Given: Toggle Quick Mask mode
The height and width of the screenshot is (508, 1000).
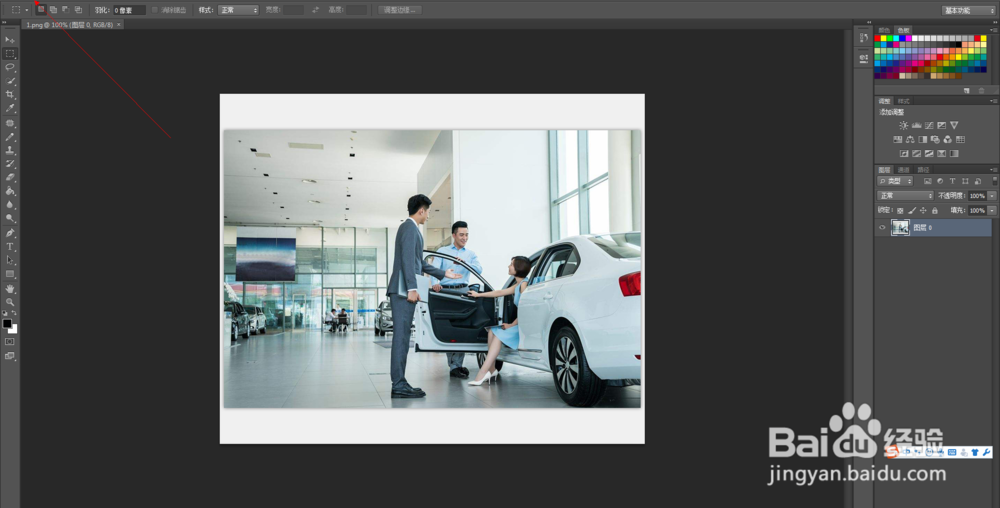Looking at the screenshot, I should 10,342.
